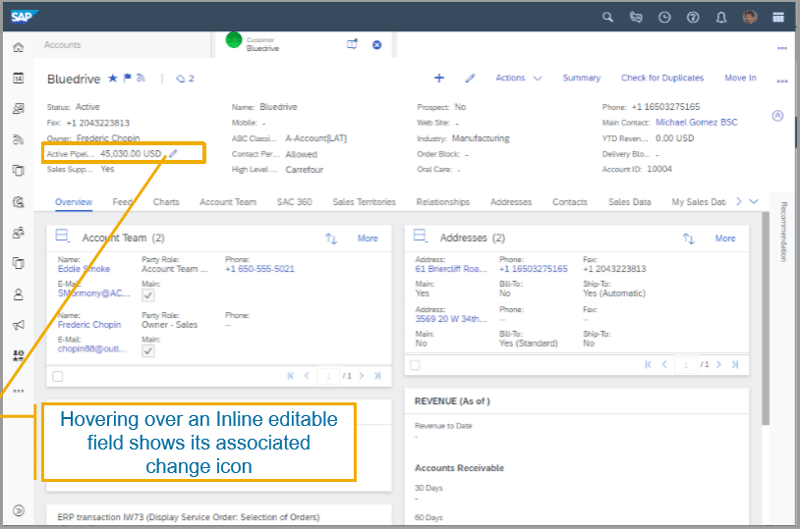800x529 pixels.
Task: Go to next page in Account Team
Action: pyautogui.click(x=361, y=376)
